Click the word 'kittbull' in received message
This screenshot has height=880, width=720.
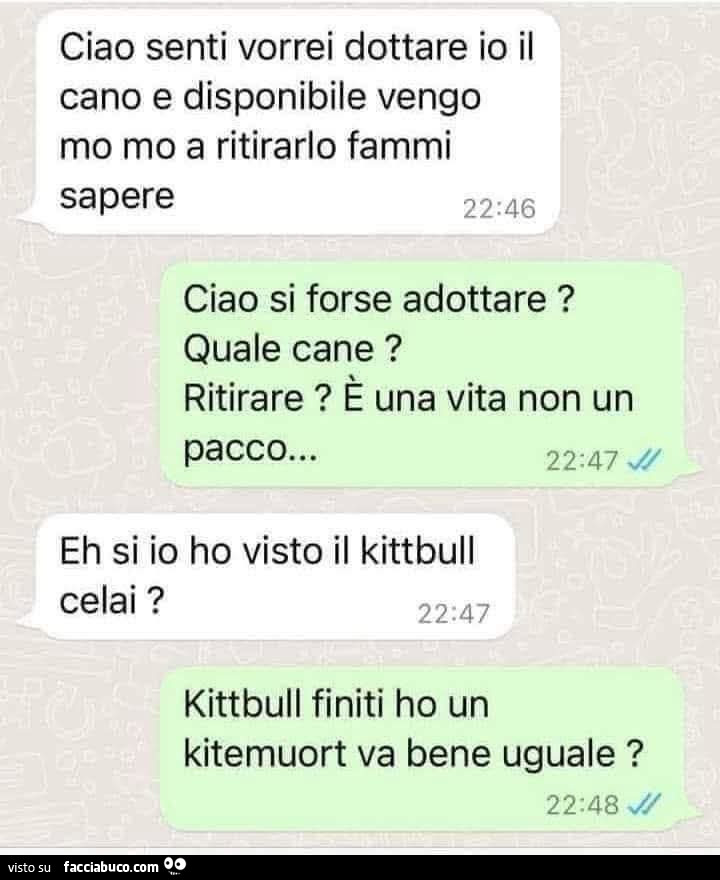click(417, 551)
